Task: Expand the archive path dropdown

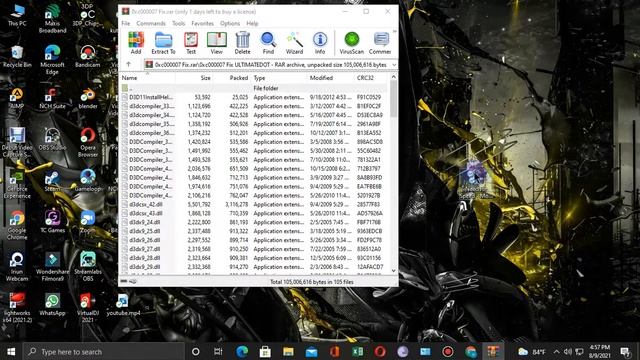Action: click(394, 65)
